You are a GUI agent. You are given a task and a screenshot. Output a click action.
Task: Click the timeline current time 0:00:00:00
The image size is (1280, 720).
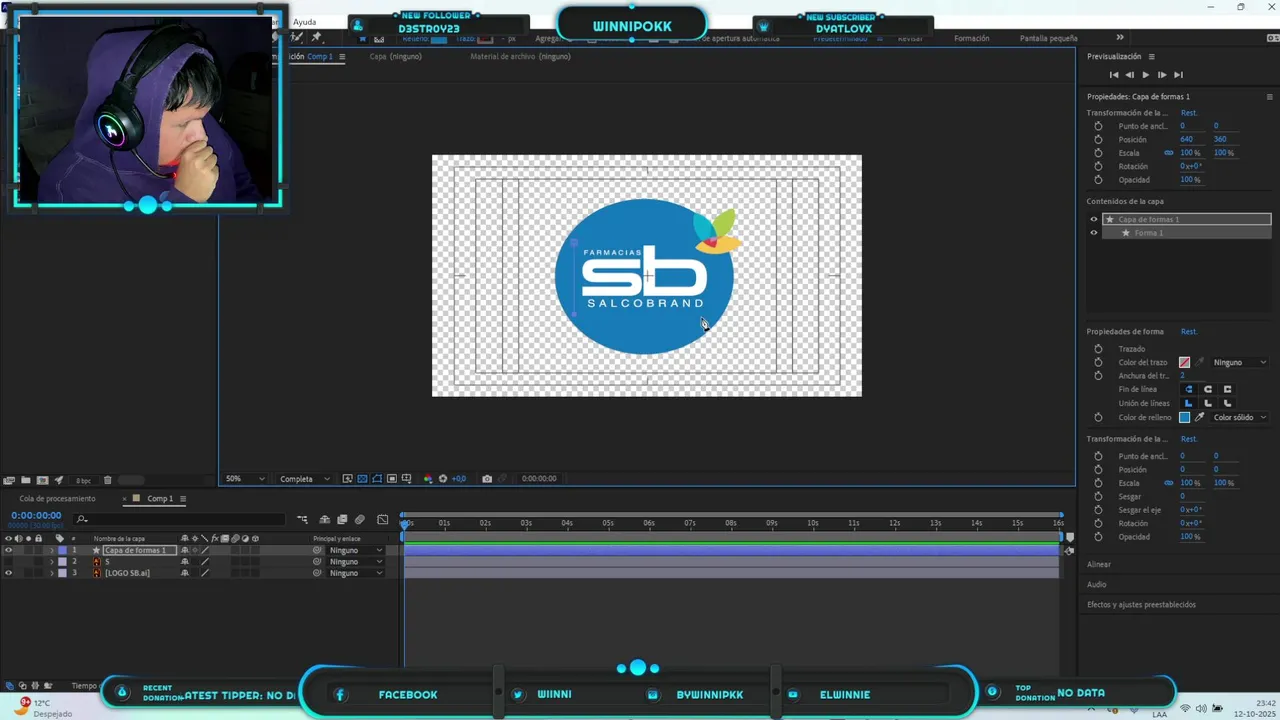36,516
